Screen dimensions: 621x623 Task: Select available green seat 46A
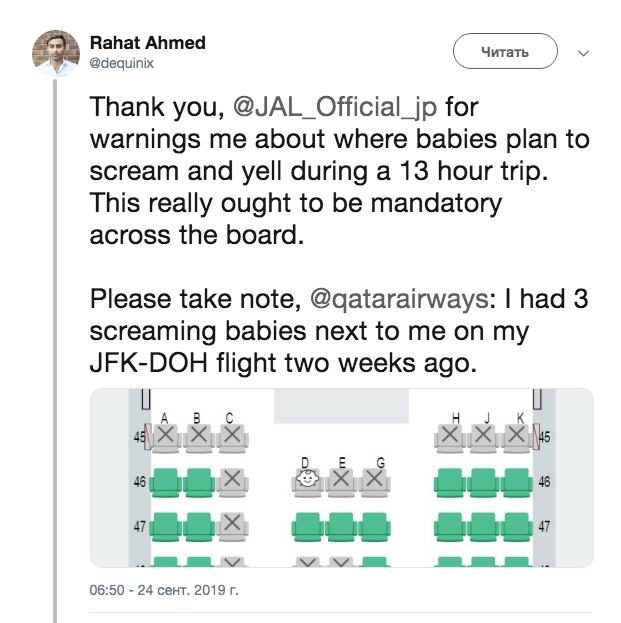click(166, 480)
